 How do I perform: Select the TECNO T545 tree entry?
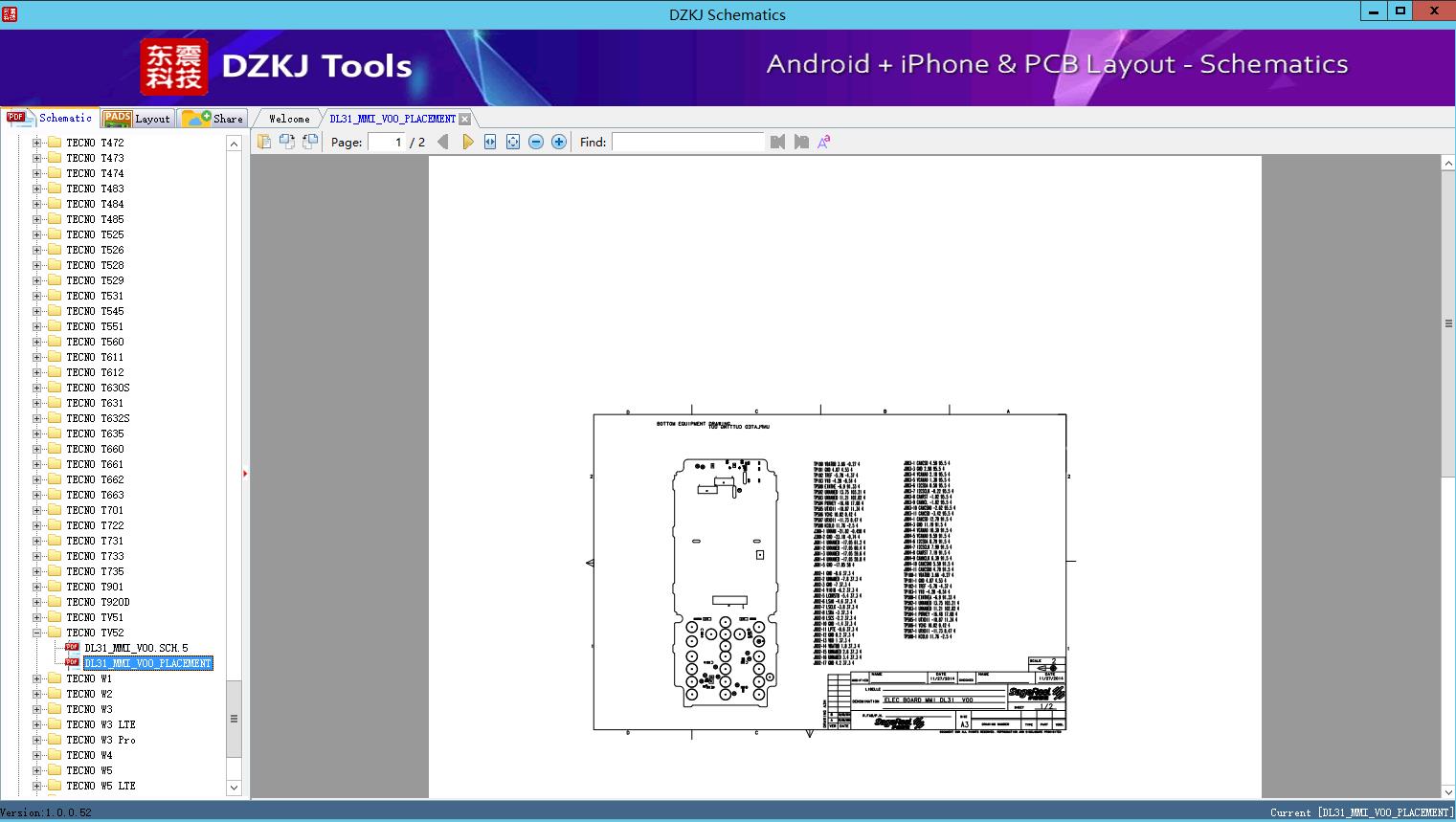[x=95, y=311]
